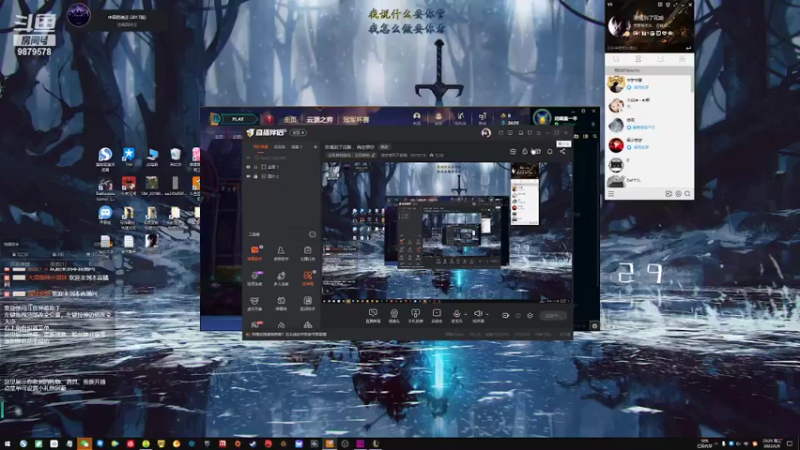Viewport: 800px width, 450px height.
Task: Open profile icon in League client header
Action: pos(417,117)
